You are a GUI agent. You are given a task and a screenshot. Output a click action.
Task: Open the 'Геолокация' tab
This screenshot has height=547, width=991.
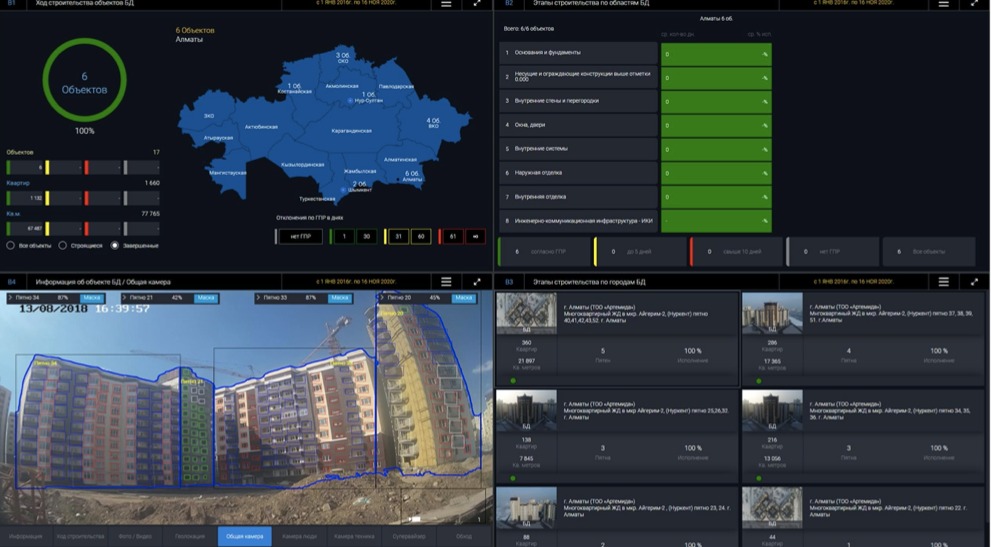(x=190, y=537)
